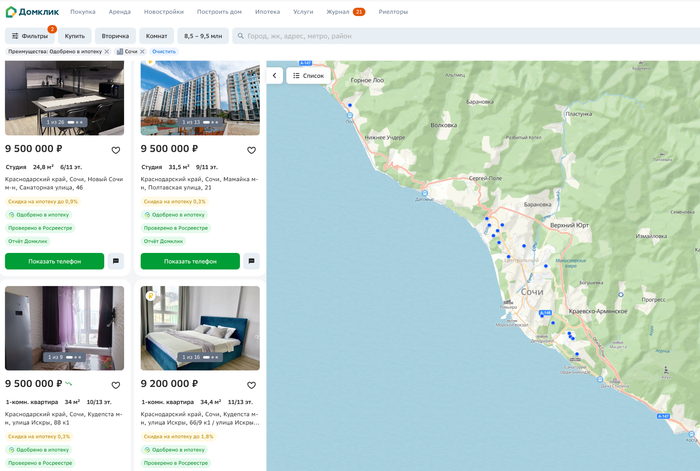Open chat for Санаторная улица listing
Screen dimensions: 700x471
pyautogui.click(x=116, y=261)
